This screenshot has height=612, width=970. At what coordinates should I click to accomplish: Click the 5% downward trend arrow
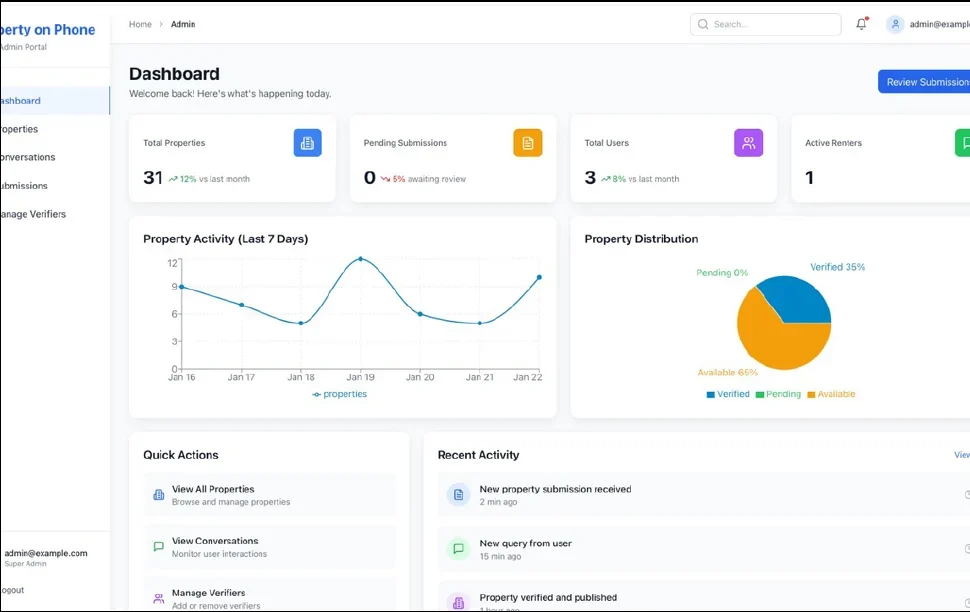[x=385, y=179]
